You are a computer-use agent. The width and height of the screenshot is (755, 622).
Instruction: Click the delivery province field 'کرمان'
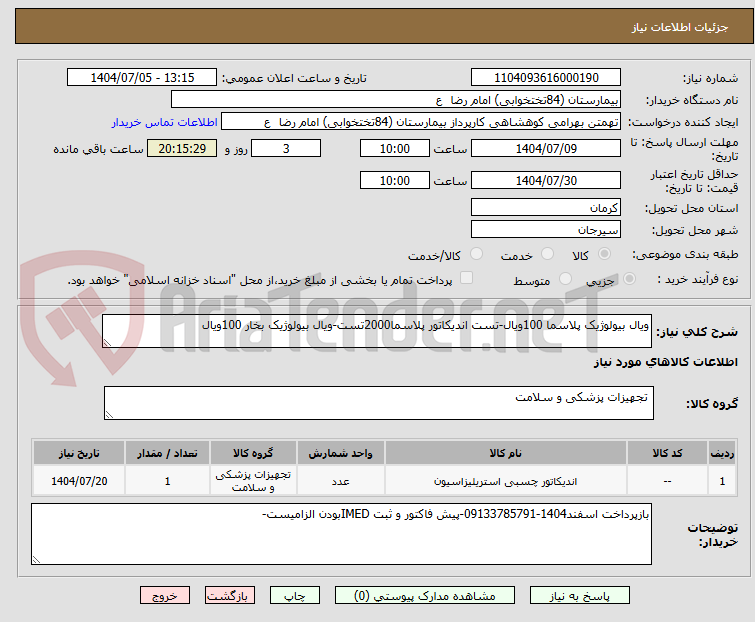(x=546, y=207)
